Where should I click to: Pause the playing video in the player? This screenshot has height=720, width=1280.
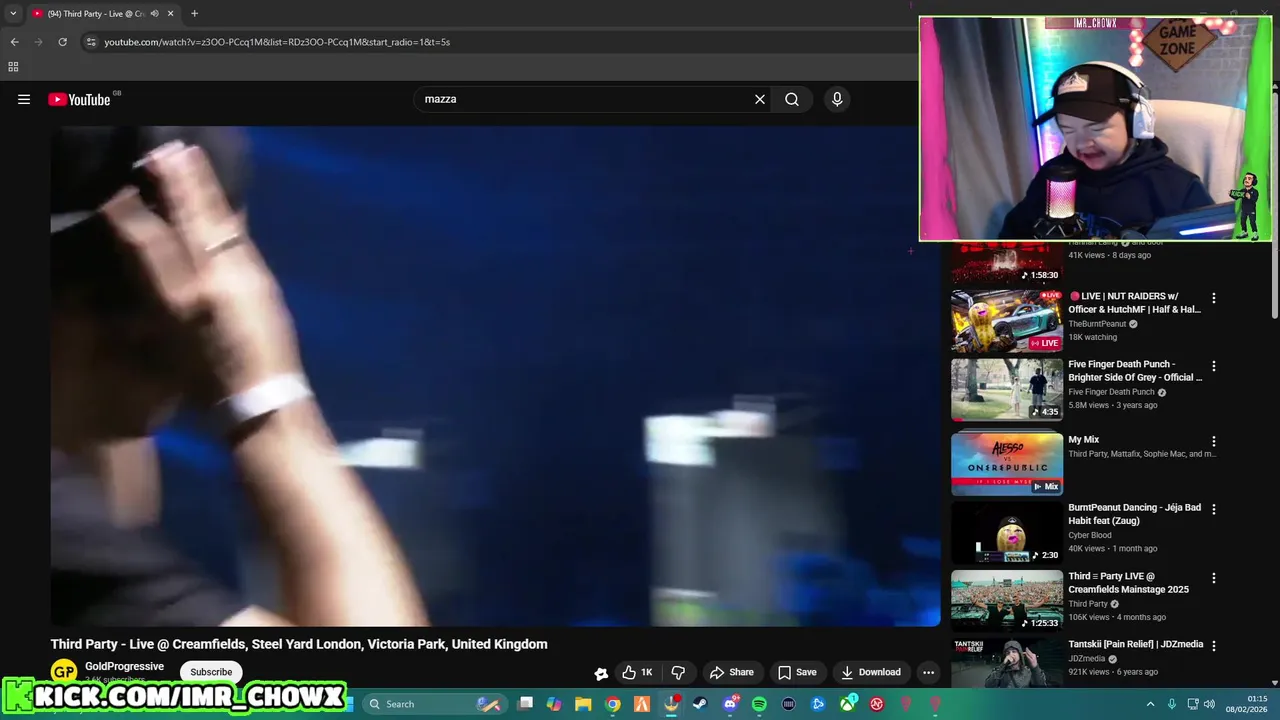[x=495, y=375]
